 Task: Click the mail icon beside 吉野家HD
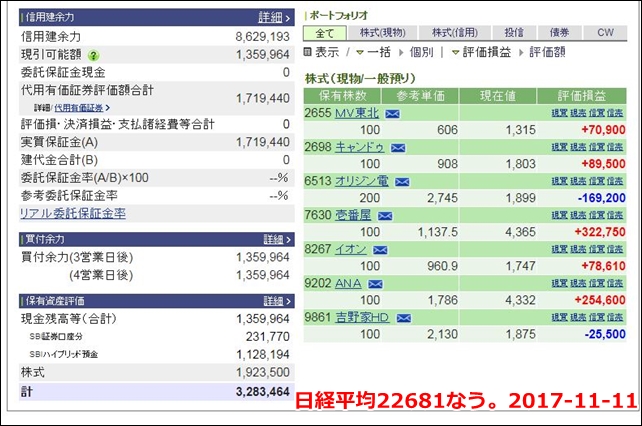coord(404,318)
